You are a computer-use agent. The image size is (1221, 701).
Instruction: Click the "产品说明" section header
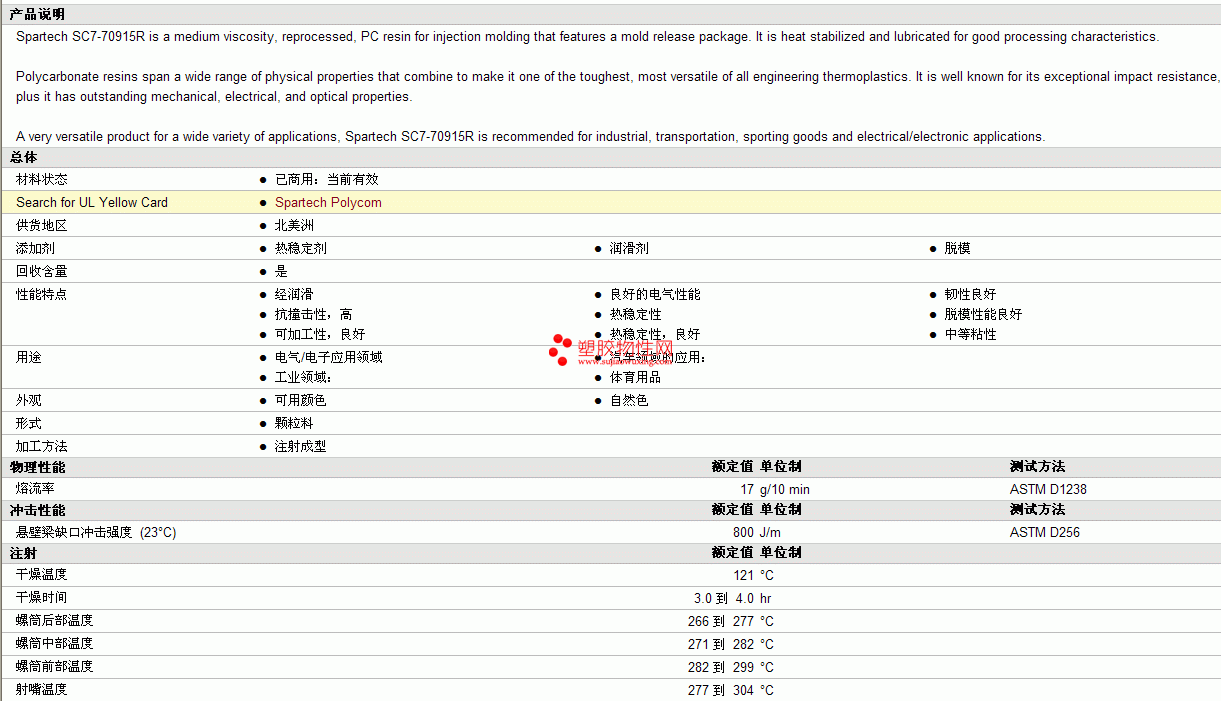pos(37,14)
